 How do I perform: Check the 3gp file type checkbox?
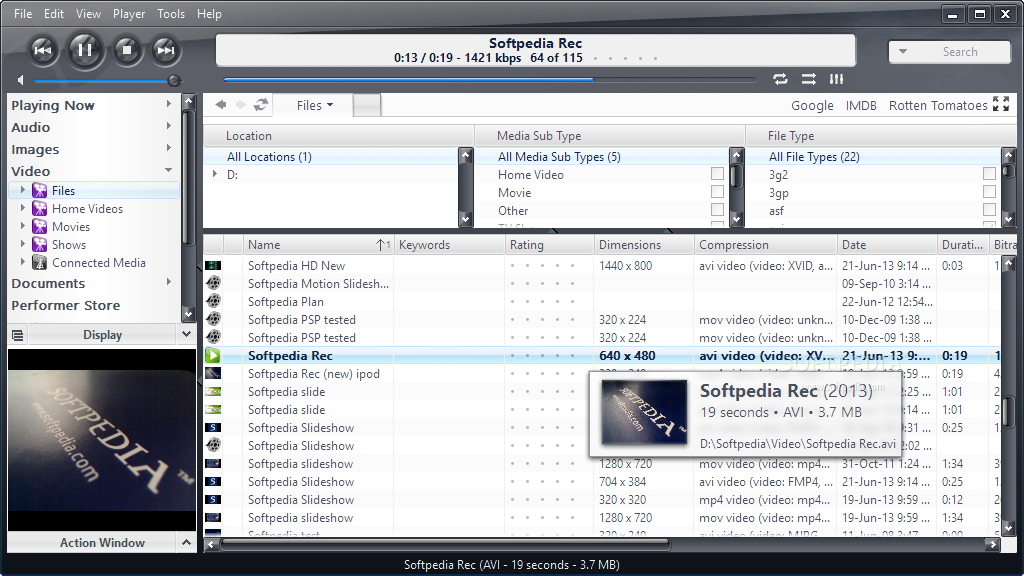click(x=989, y=192)
